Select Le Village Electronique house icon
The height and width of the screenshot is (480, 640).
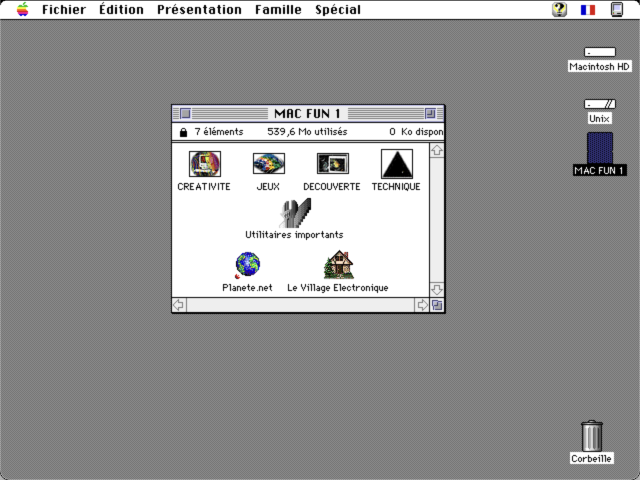(x=339, y=264)
